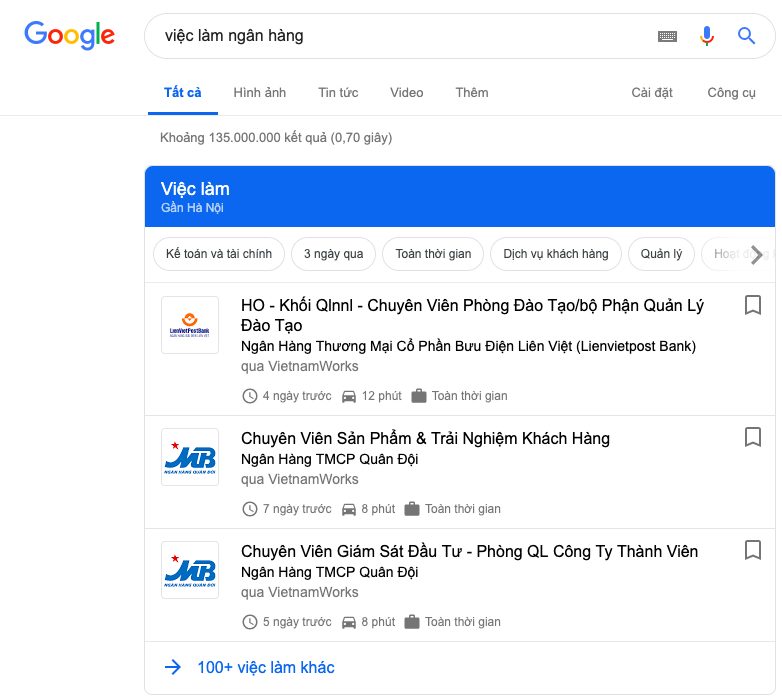Filter by Kế toán và tài chính
782x700 pixels.
pos(219,254)
